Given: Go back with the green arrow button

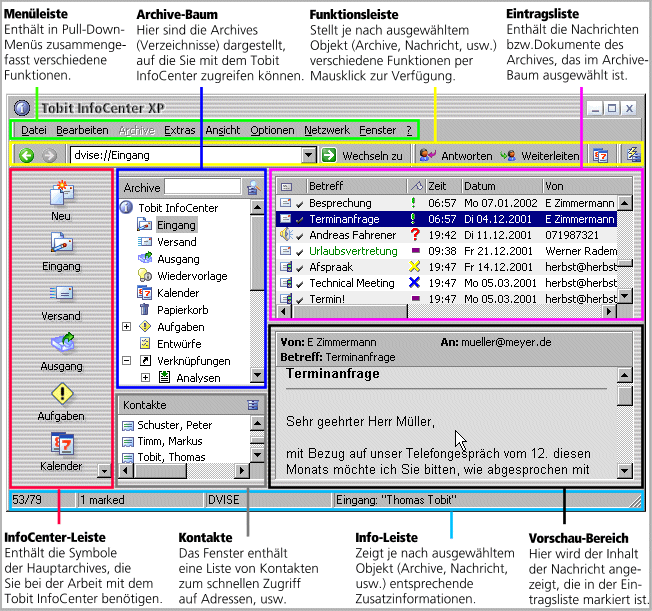Looking at the screenshot, I should [27, 156].
